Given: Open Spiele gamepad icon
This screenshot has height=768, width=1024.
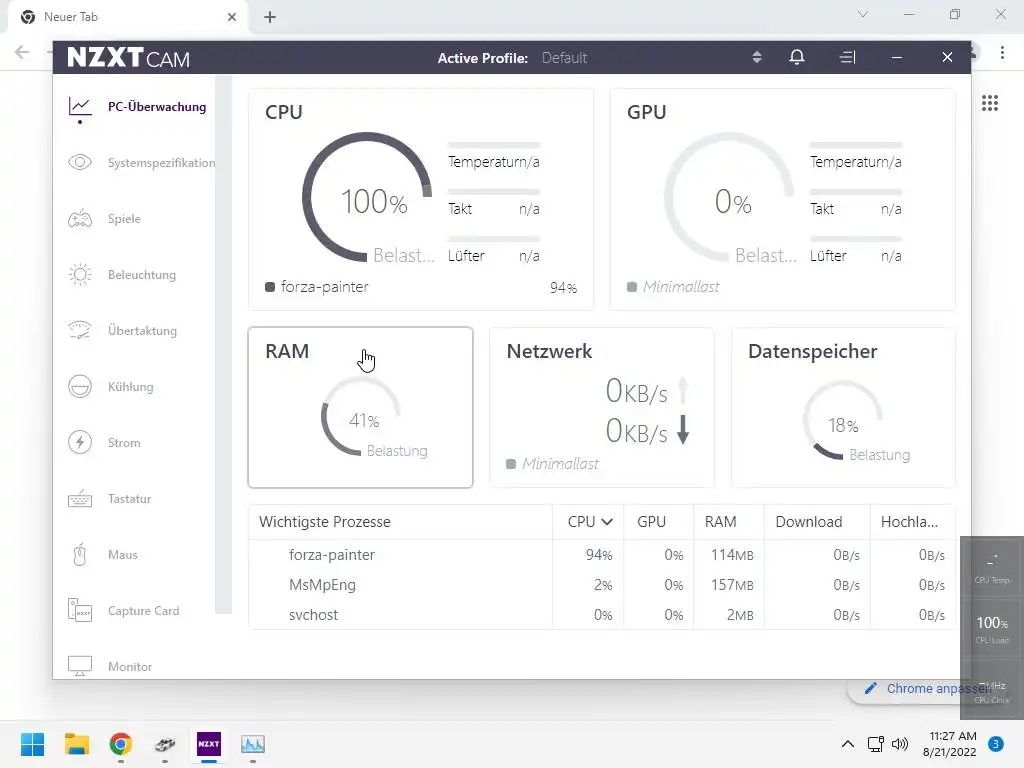Looking at the screenshot, I should pos(80,219).
